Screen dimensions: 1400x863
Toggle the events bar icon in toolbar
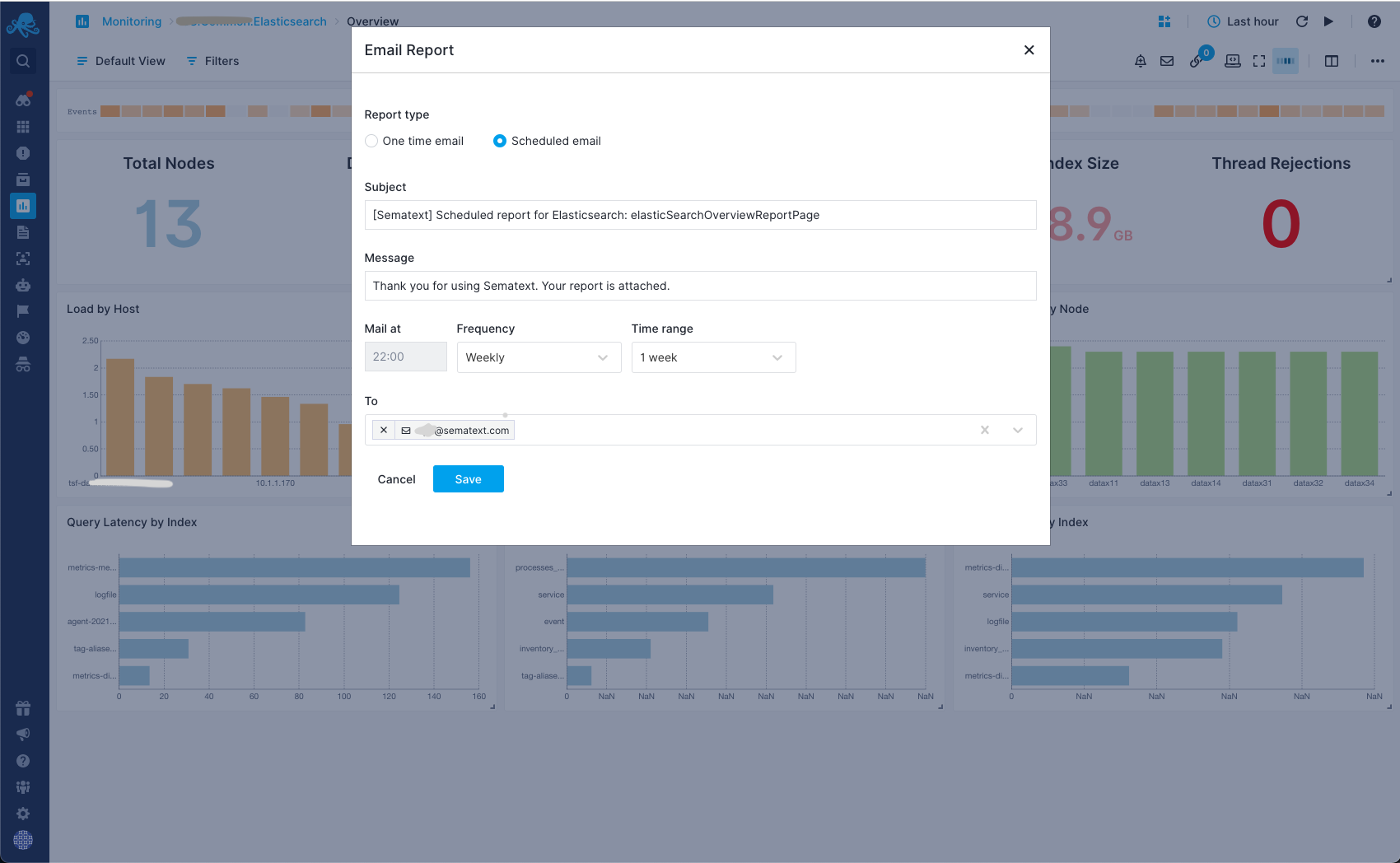[x=1286, y=61]
